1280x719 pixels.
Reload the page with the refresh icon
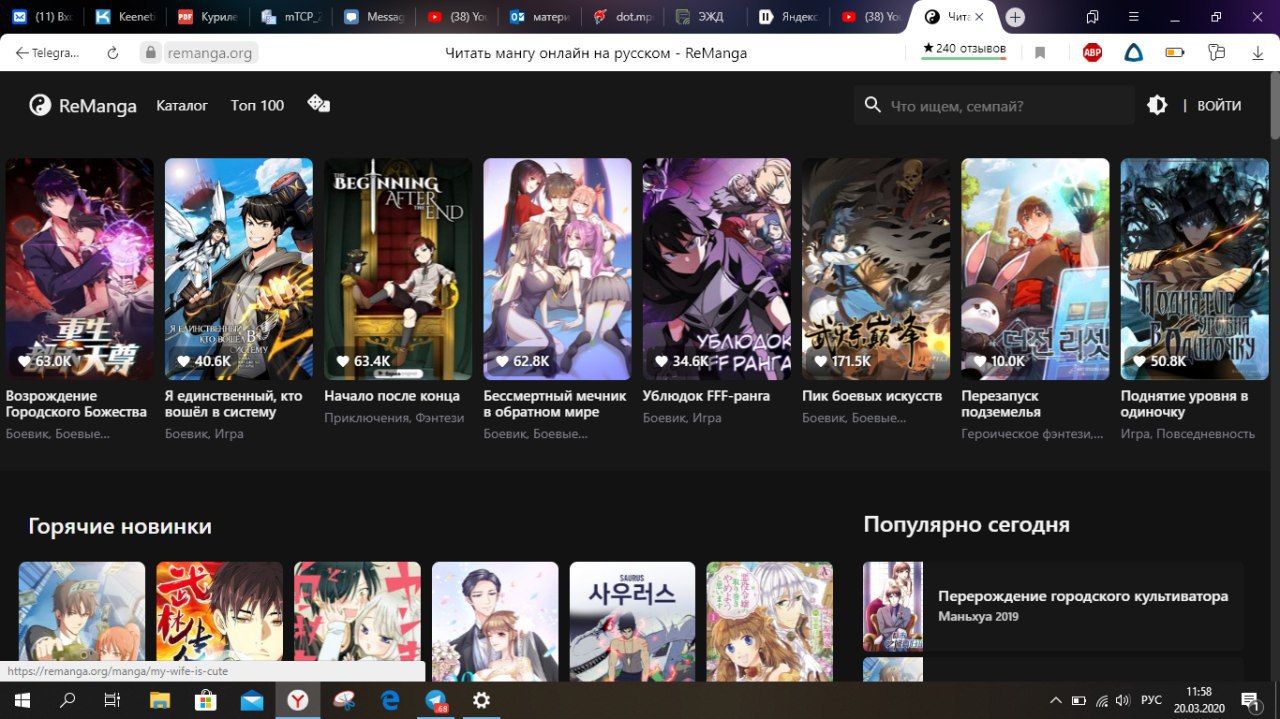pos(112,53)
